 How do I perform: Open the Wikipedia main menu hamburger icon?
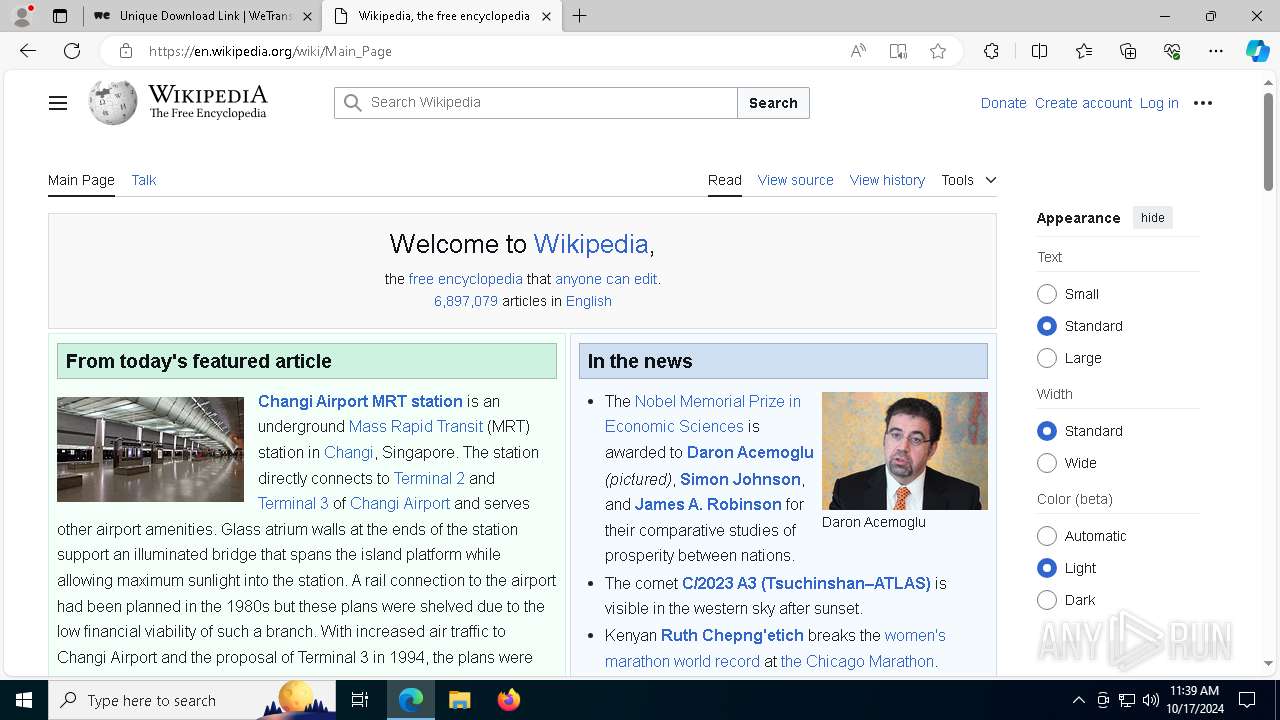[x=58, y=103]
